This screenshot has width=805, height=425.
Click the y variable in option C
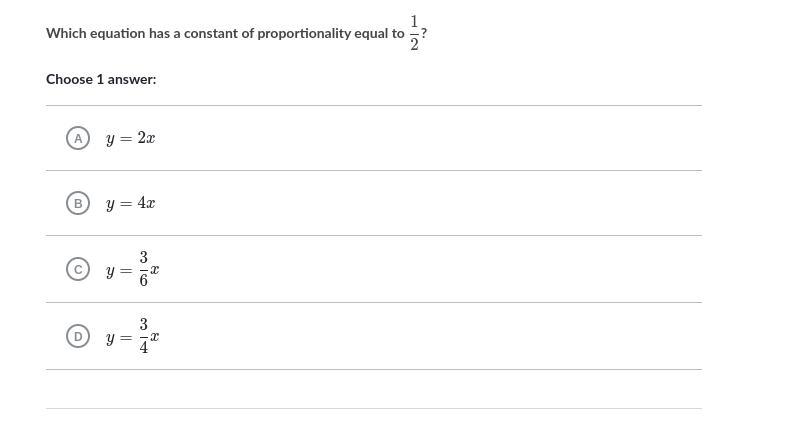(x=110, y=272)
